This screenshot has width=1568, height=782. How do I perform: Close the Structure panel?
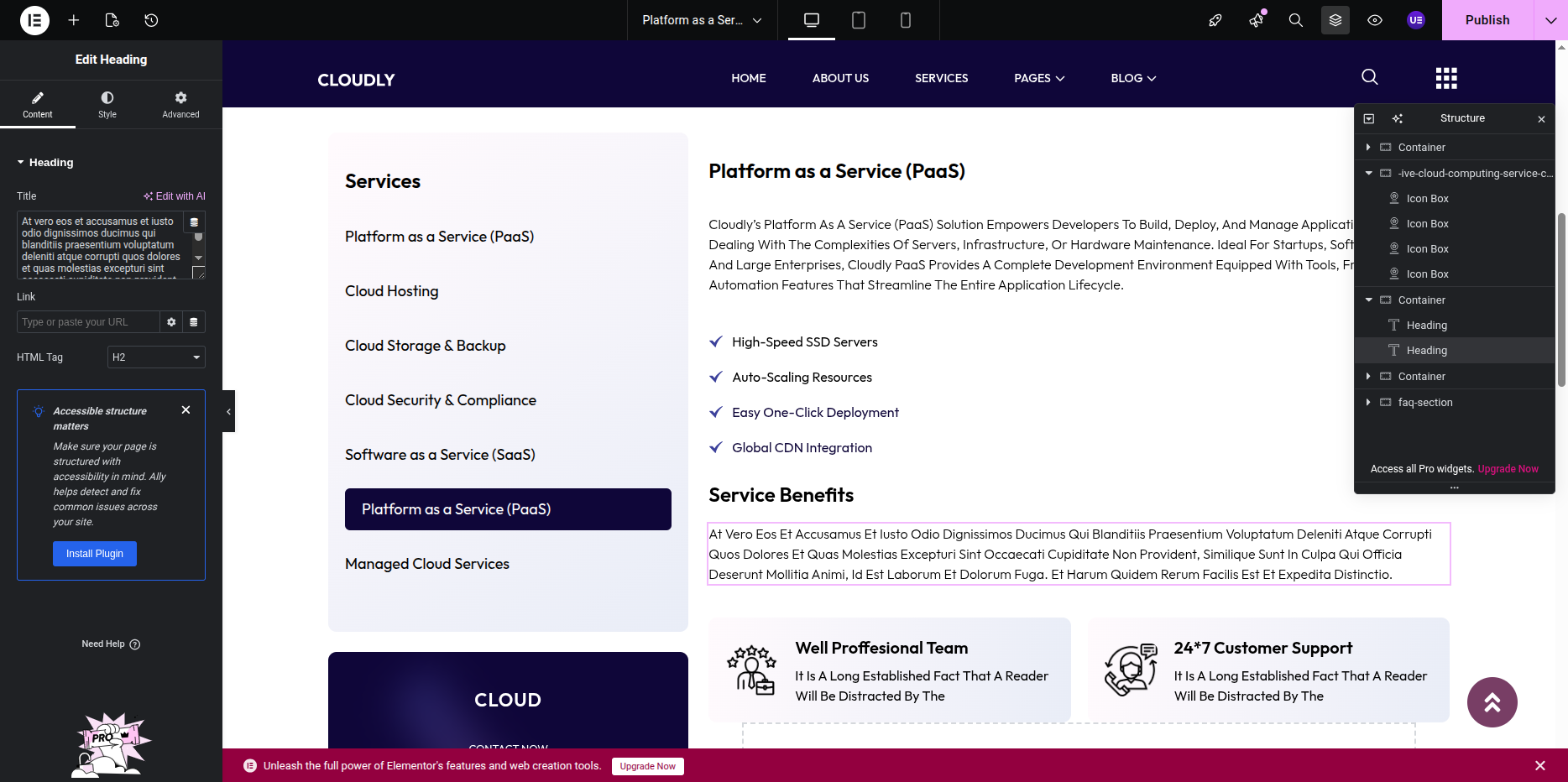click(1541, 119)
